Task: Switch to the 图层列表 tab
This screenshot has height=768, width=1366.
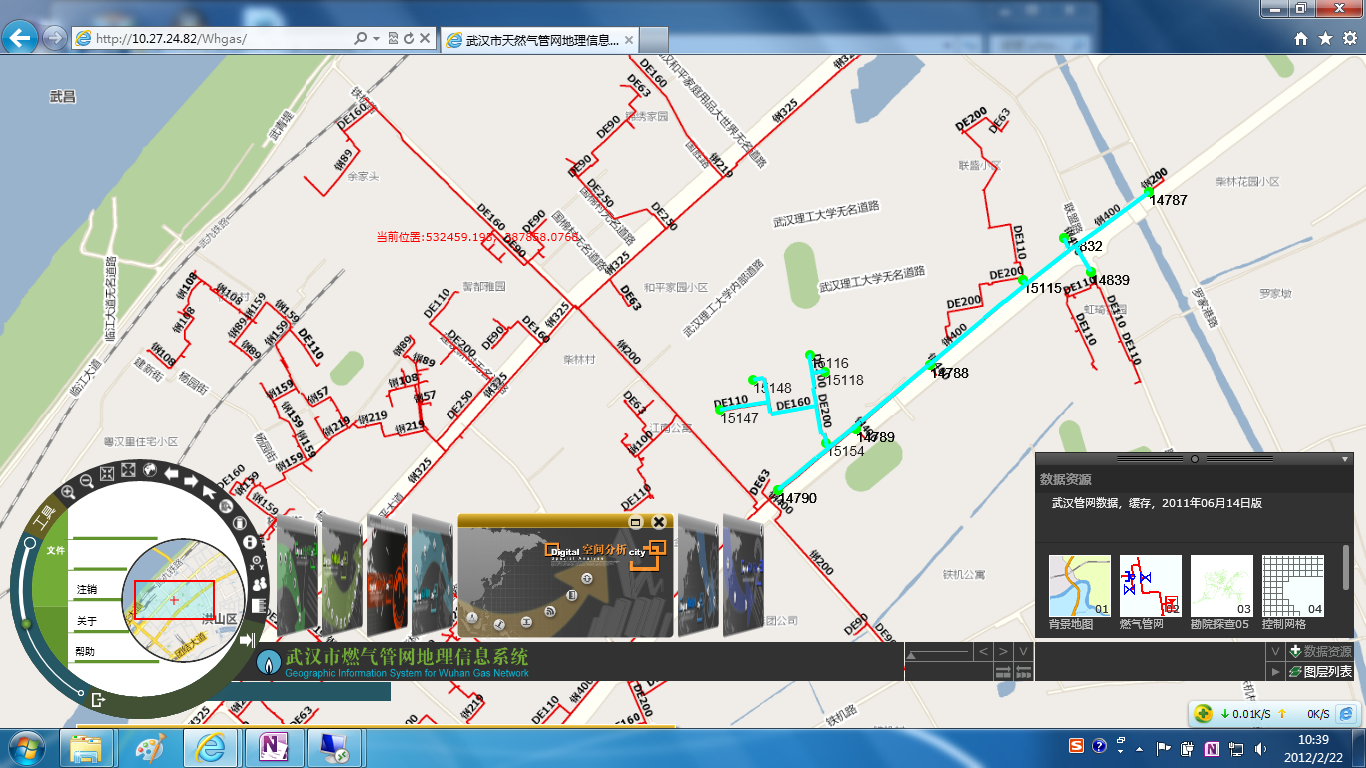Action: click(1319, 672)
